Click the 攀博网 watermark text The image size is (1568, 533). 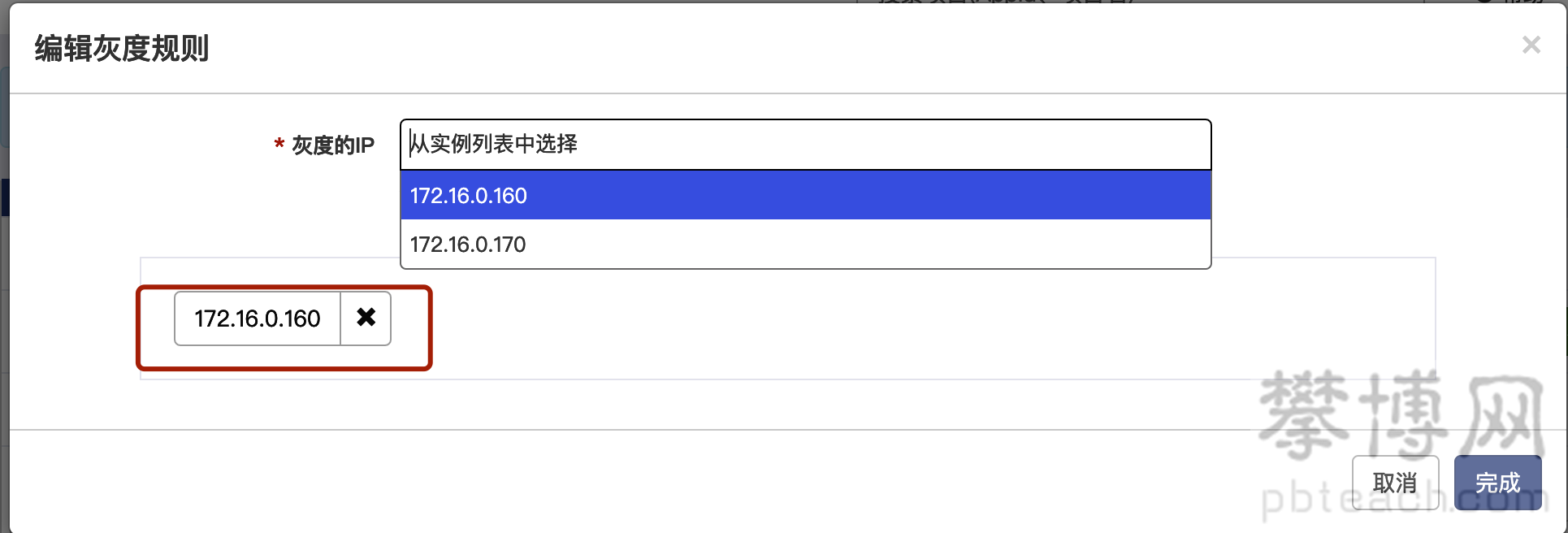point(1401,414)
